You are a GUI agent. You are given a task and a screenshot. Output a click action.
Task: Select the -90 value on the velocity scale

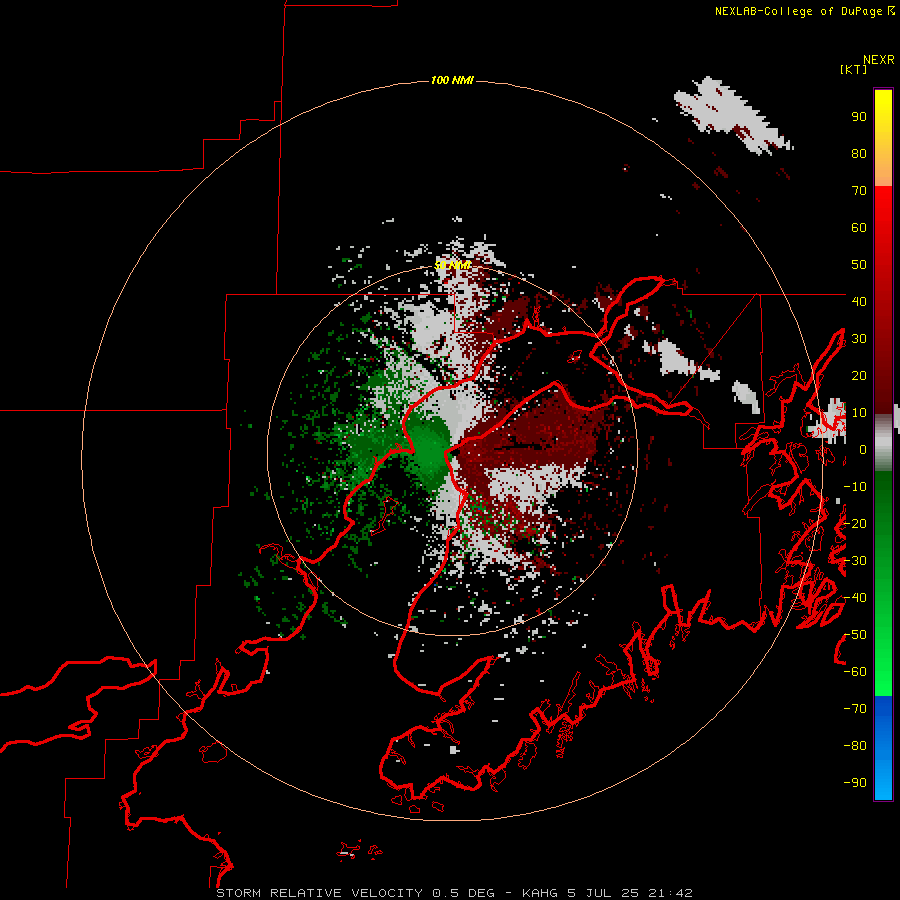855,783
